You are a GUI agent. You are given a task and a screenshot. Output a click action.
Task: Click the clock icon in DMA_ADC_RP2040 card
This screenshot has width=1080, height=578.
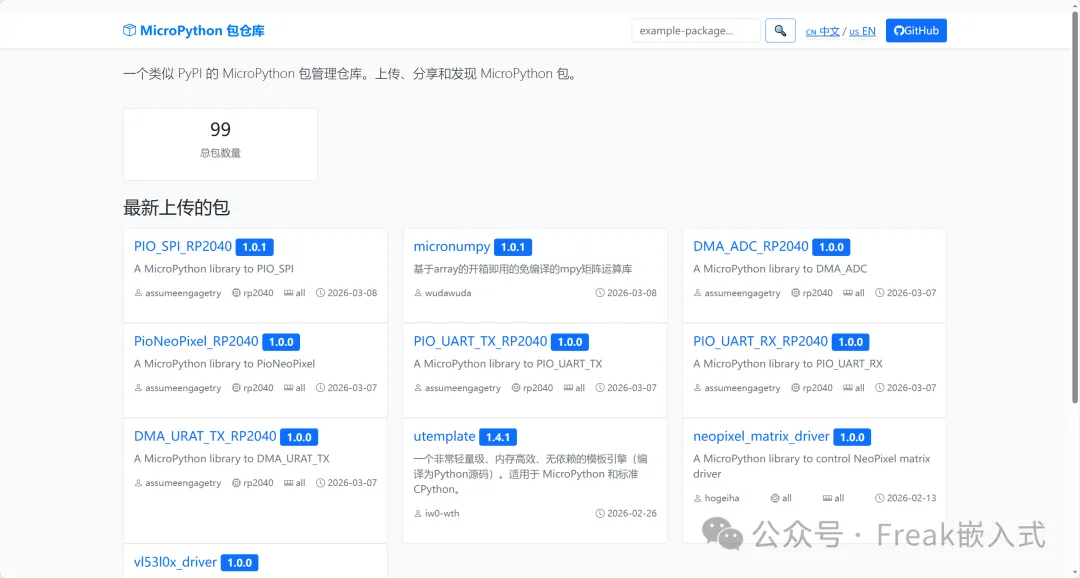880,293
